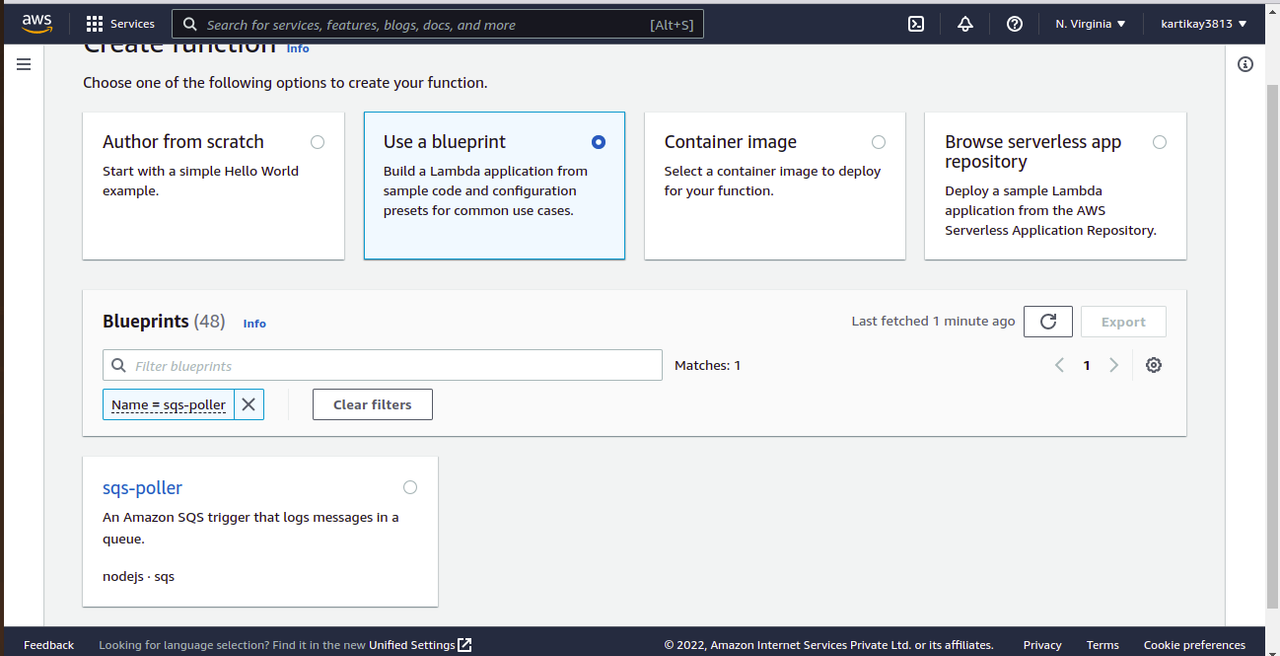The width and height of the screenshot is (1280, 656).
Task: Choose the sqs-poller blueprint radio
Action: pos(410,487)
